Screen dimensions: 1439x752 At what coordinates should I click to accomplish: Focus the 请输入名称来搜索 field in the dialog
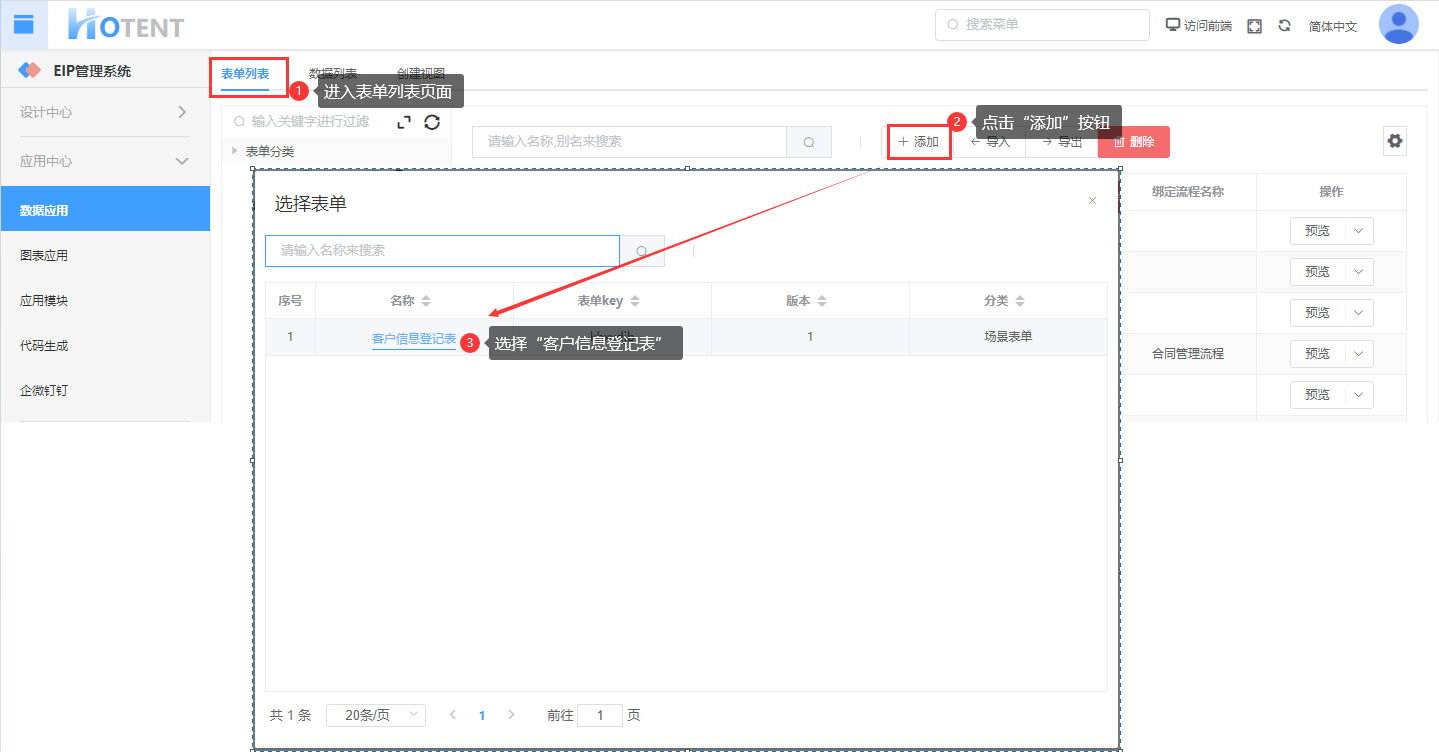click(x=442, y=251)
